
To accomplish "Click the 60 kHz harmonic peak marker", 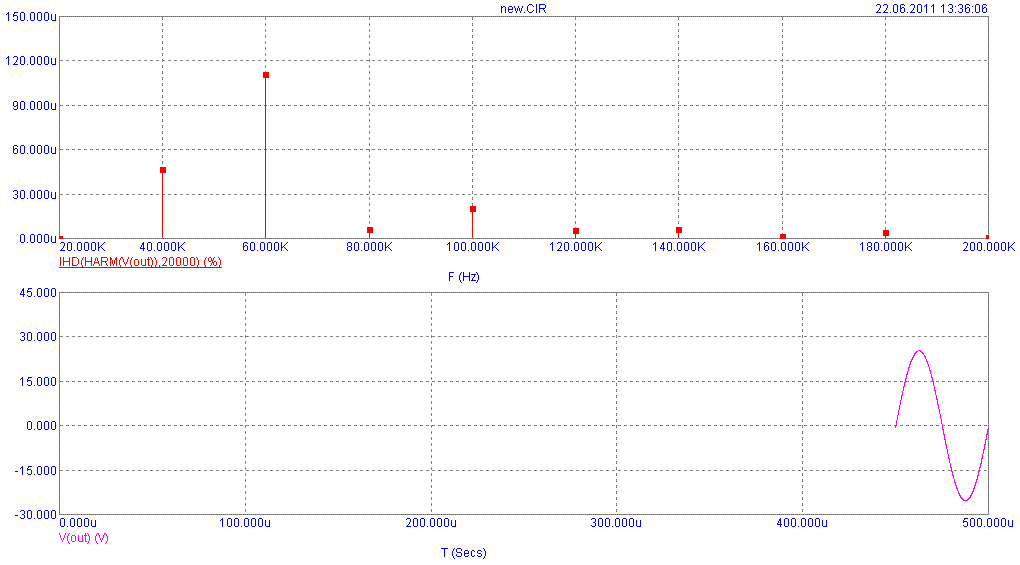I will [265, 75].
